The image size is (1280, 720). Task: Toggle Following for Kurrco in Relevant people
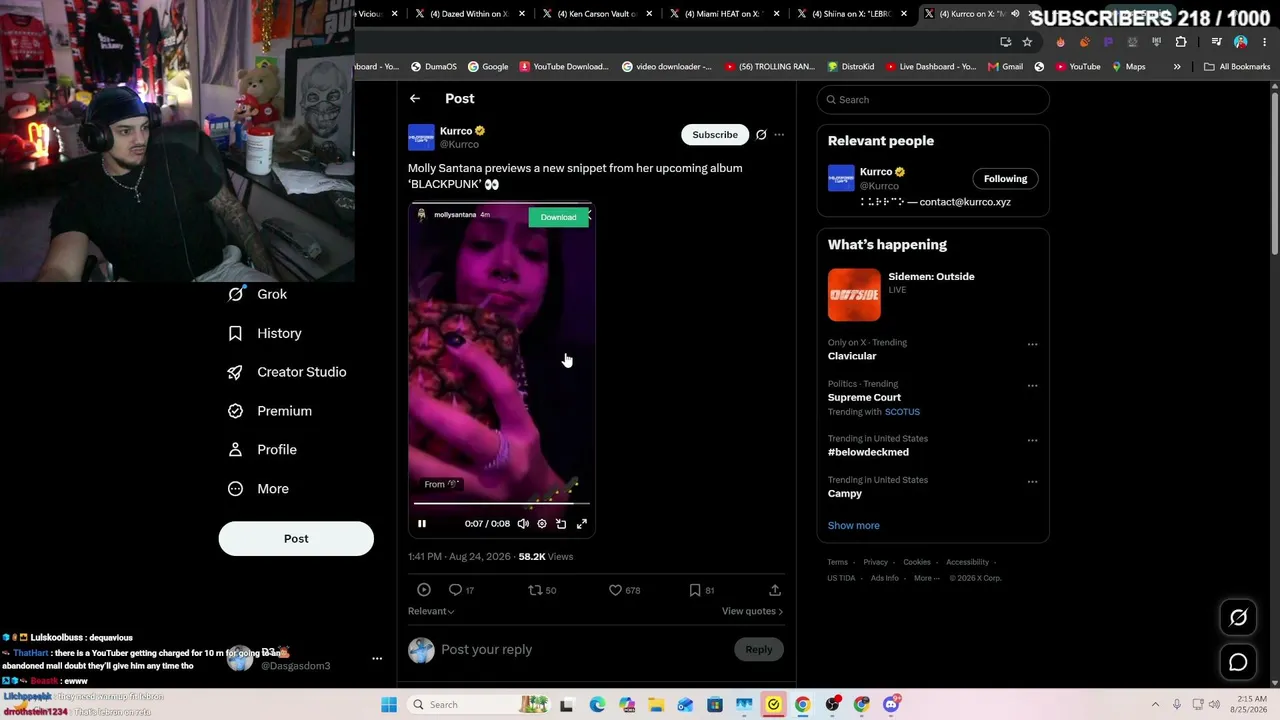coord(1005,179)
